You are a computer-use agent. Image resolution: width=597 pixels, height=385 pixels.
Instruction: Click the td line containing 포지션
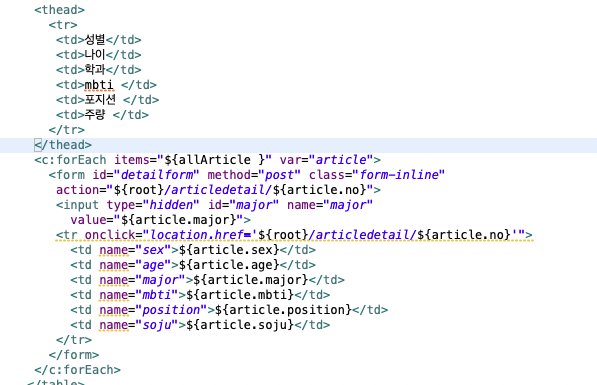107,100
